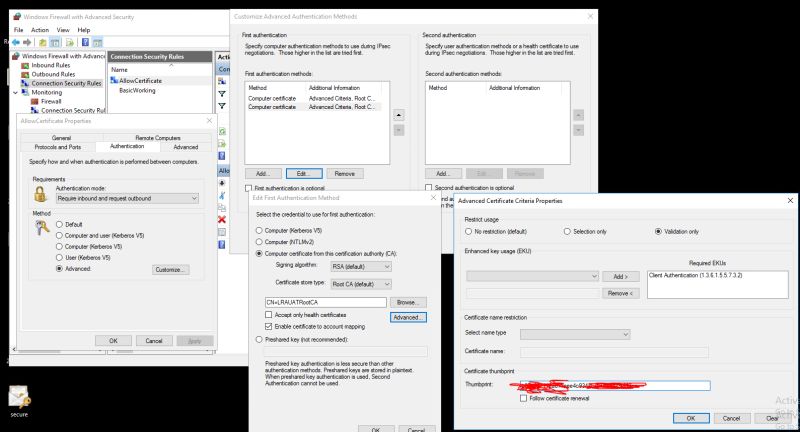This screenshot has width=800, height=432.
Task: Select 'No restriction (default)' radio button
Action: [468, 232]
